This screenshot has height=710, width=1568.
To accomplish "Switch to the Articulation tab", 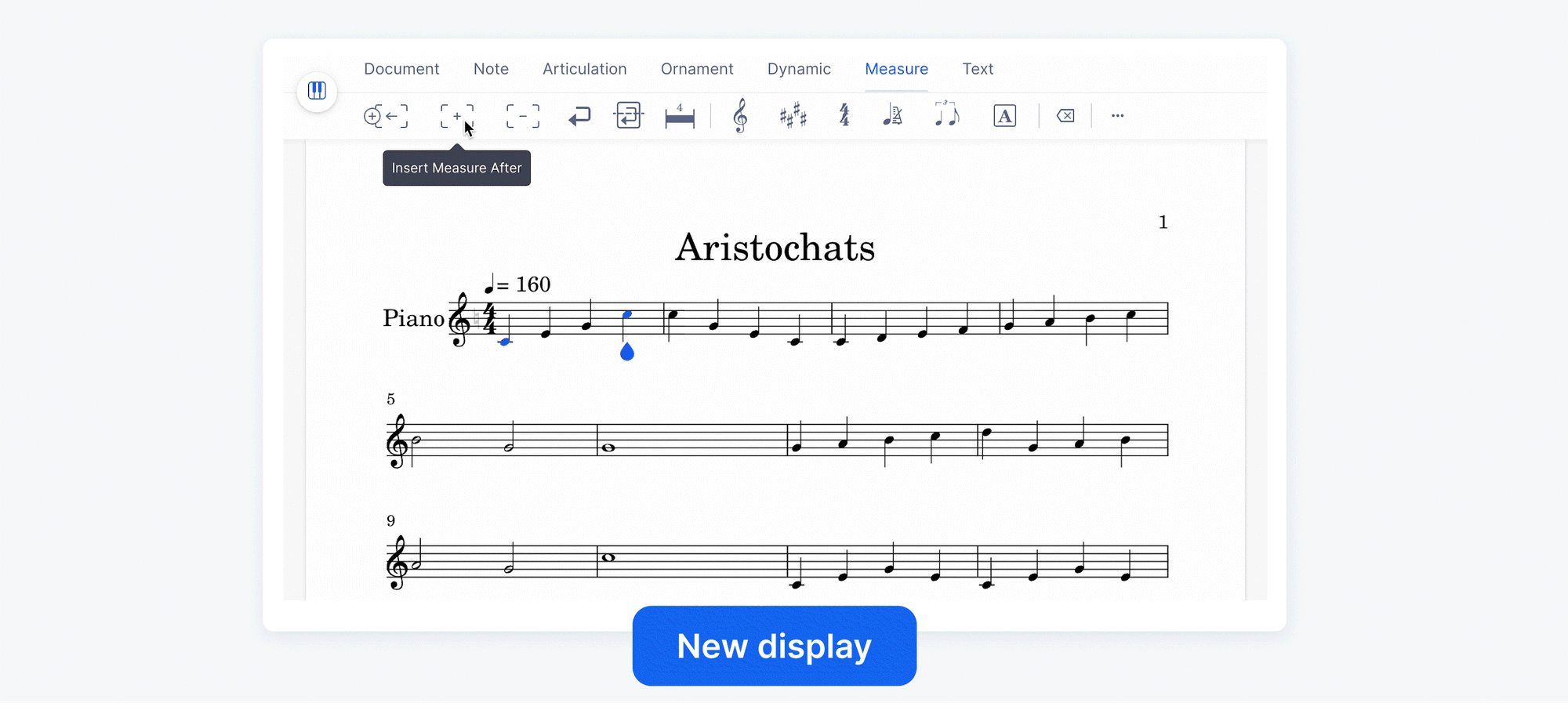I will [584, 69].
